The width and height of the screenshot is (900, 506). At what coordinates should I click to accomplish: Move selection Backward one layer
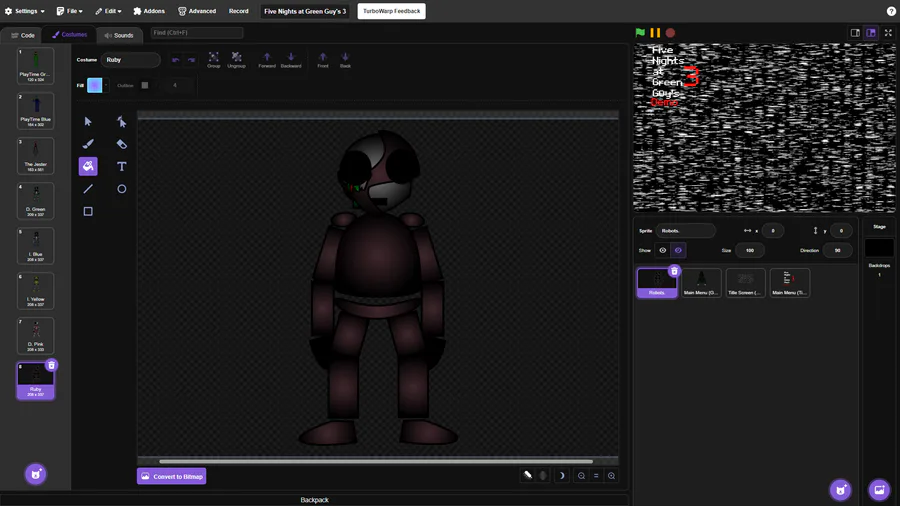[291, 60]
